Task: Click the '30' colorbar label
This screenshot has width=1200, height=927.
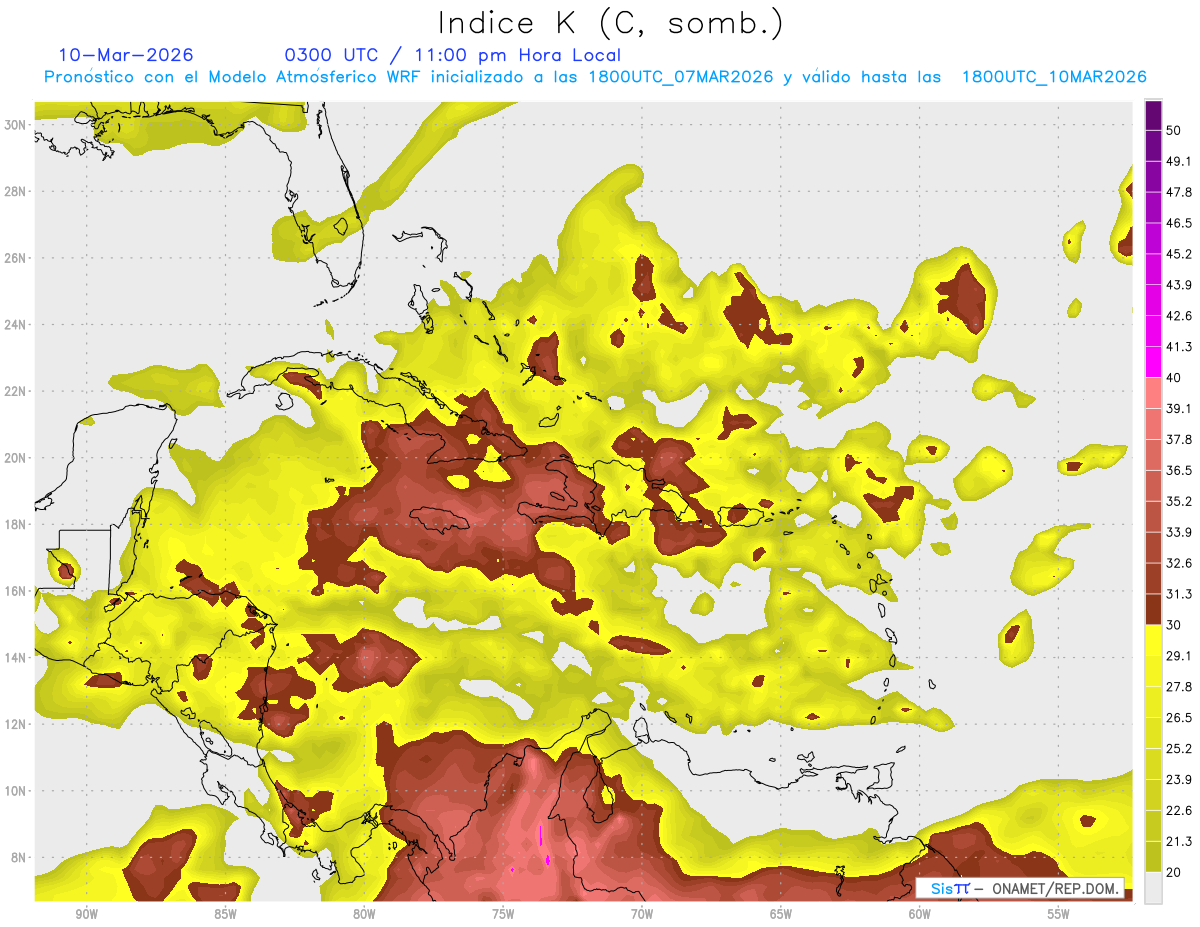Action: pyautogui.click(x=1175, y=625)
